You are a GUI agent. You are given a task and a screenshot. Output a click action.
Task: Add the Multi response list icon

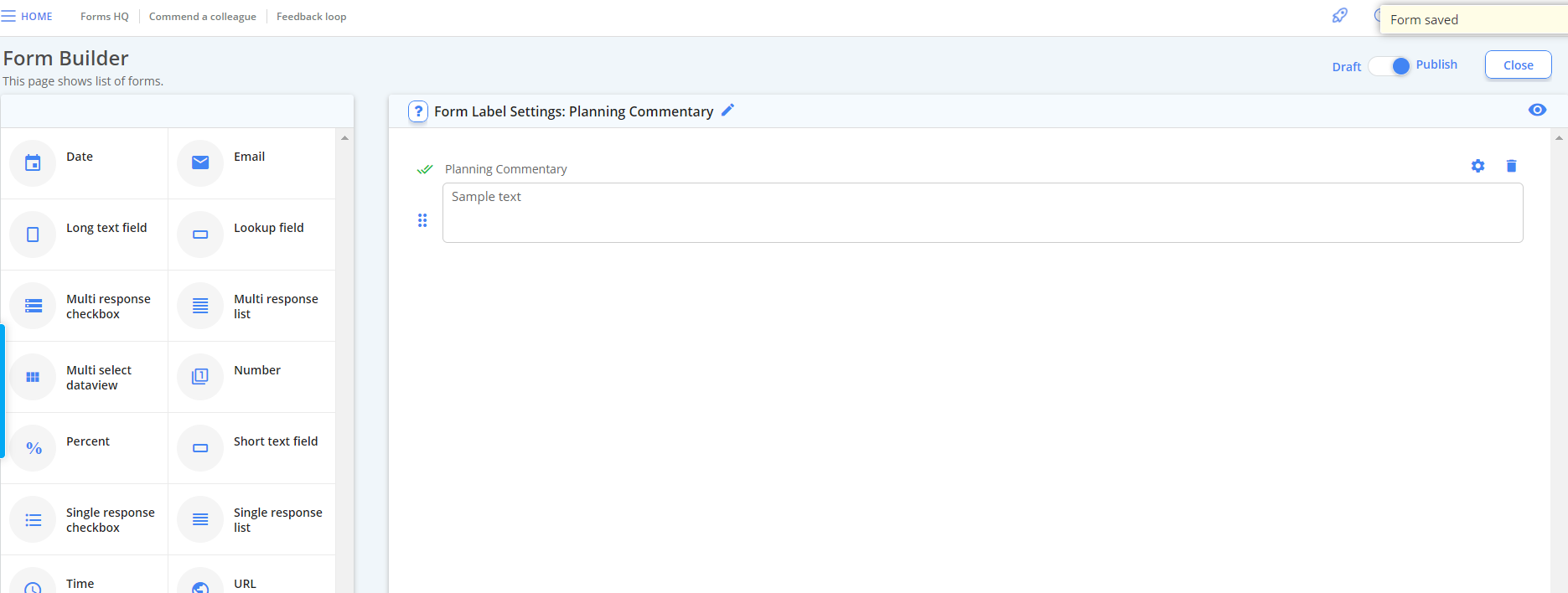coord(200,306)
